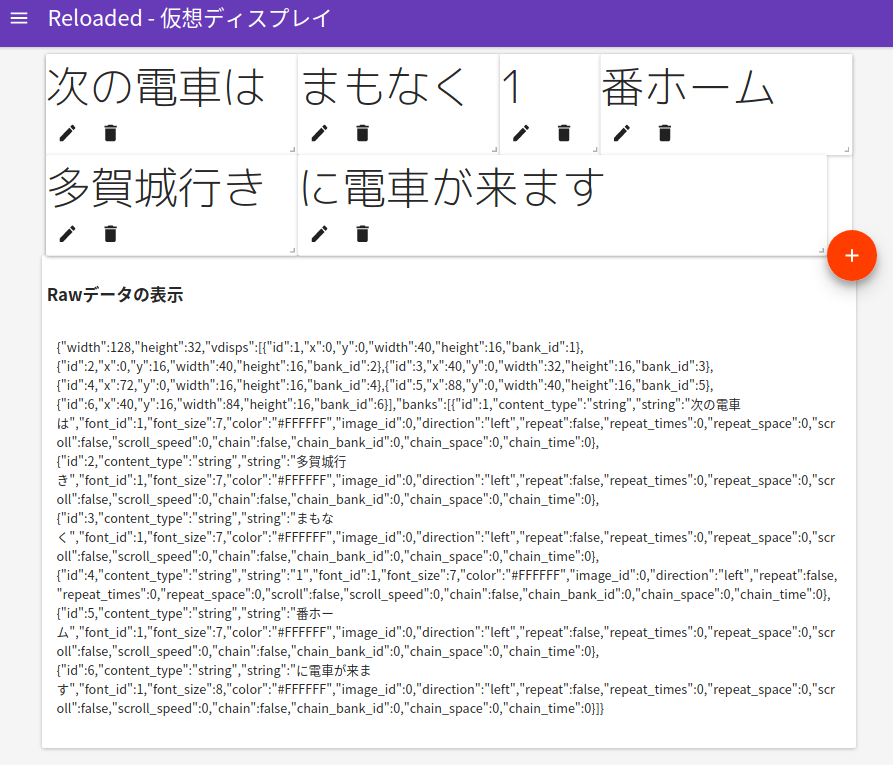Edit the まもなく display card

point(319,133)
